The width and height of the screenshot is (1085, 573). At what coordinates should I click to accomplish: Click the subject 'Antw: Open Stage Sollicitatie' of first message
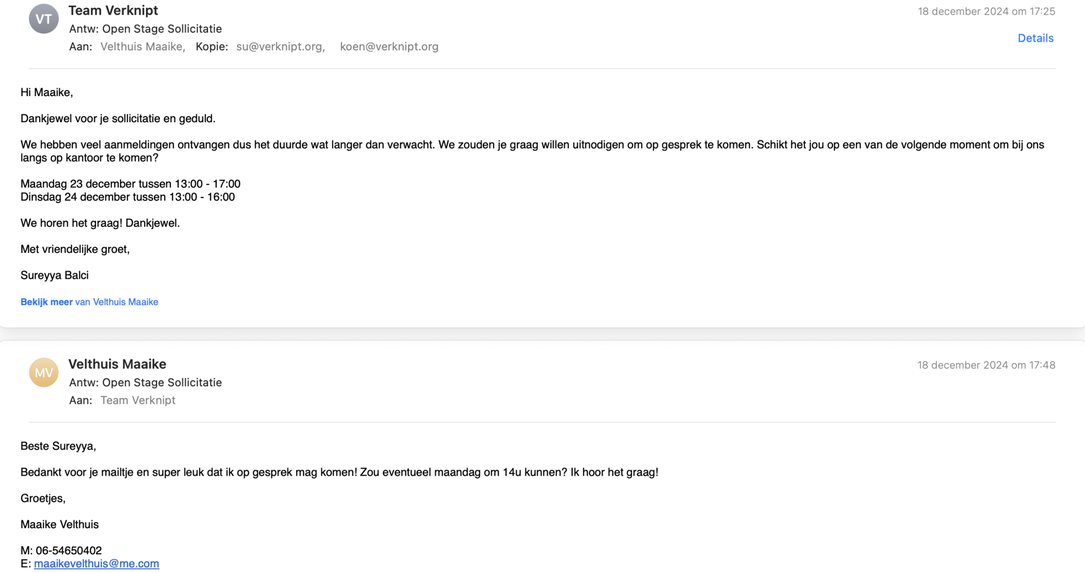tap(145, 28)
